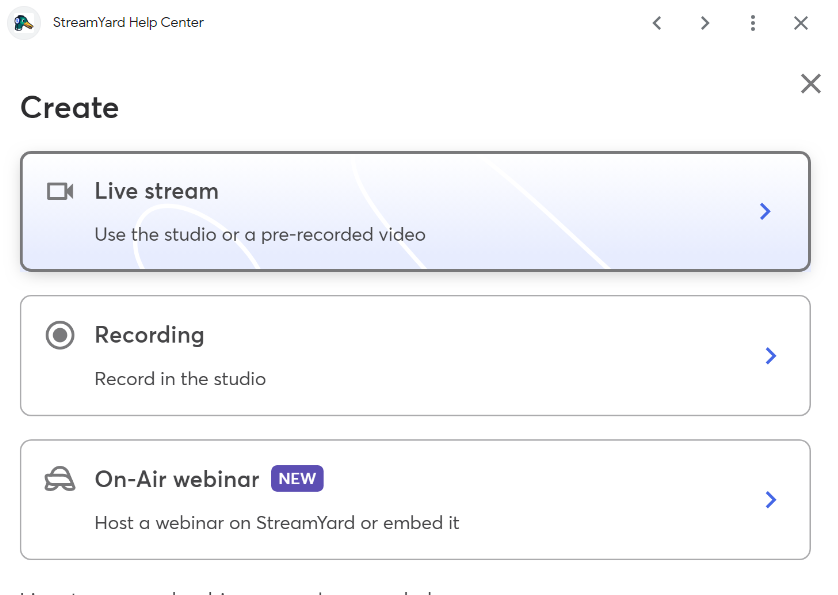Click the Create heading
The height and width of the screenshot is (595, 838).
(69, 107)
